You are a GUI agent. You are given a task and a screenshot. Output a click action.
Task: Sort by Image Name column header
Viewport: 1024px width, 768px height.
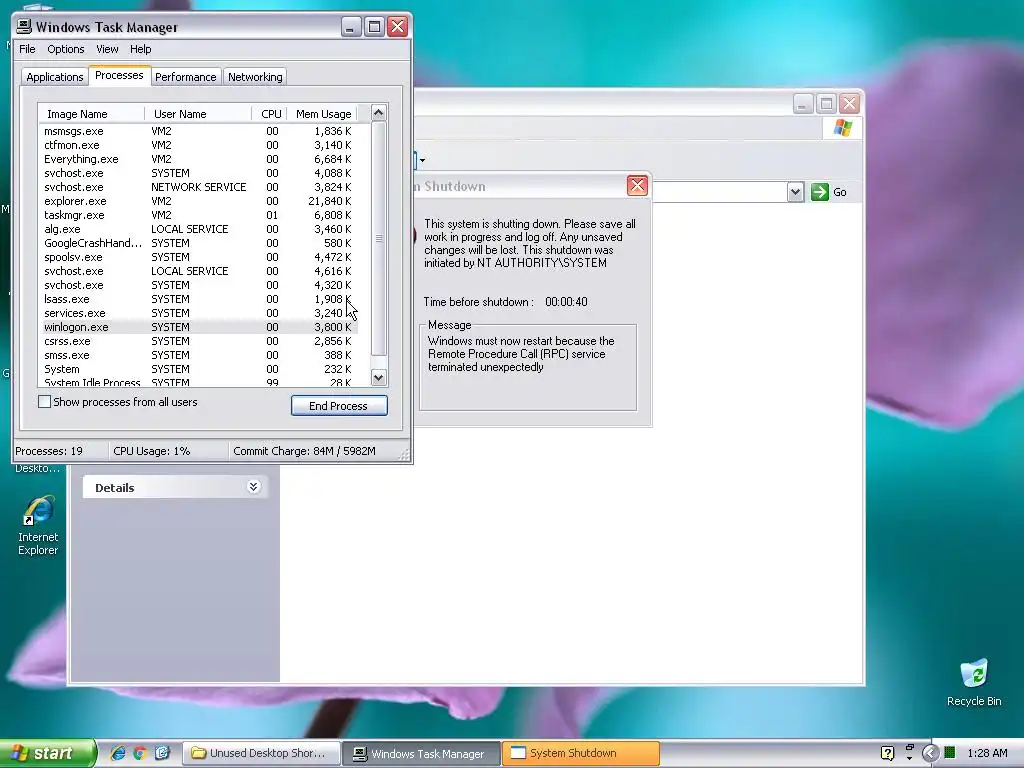point(91,114)
